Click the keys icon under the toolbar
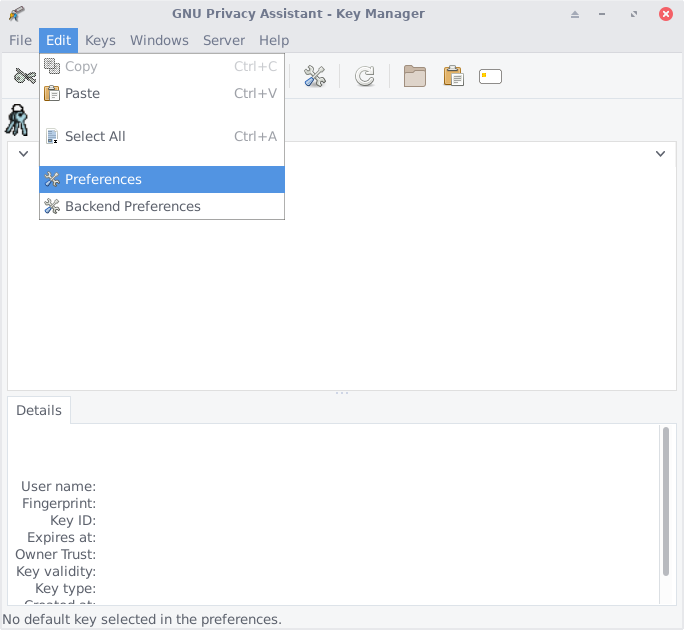Screen dimensions: 684x630 (x=17, y=120)
